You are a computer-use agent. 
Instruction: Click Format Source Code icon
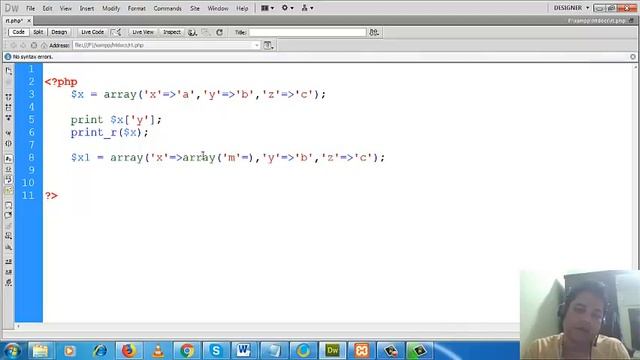click(x=9, y=282)
